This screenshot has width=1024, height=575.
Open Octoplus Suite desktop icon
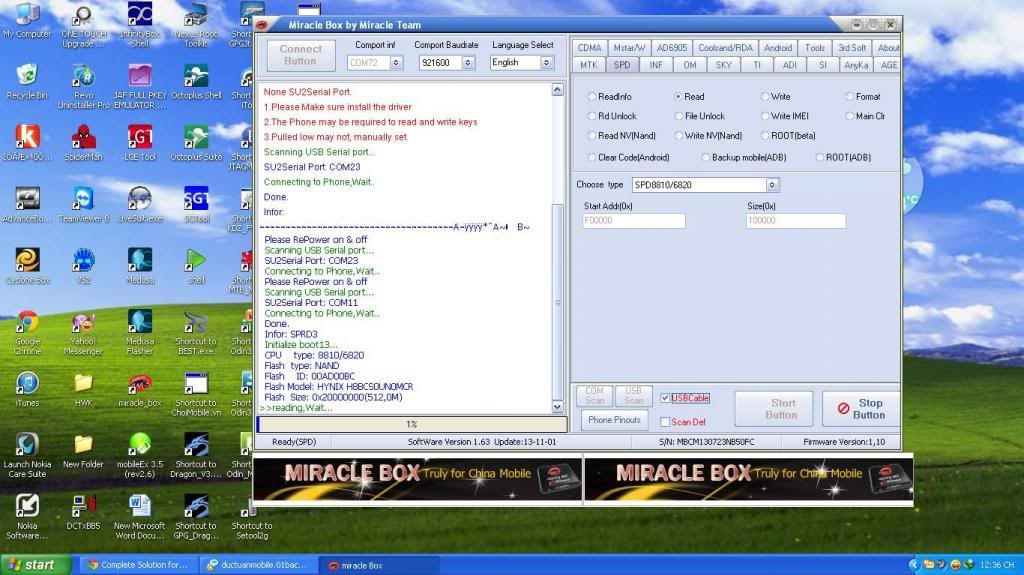coord(196,143)
